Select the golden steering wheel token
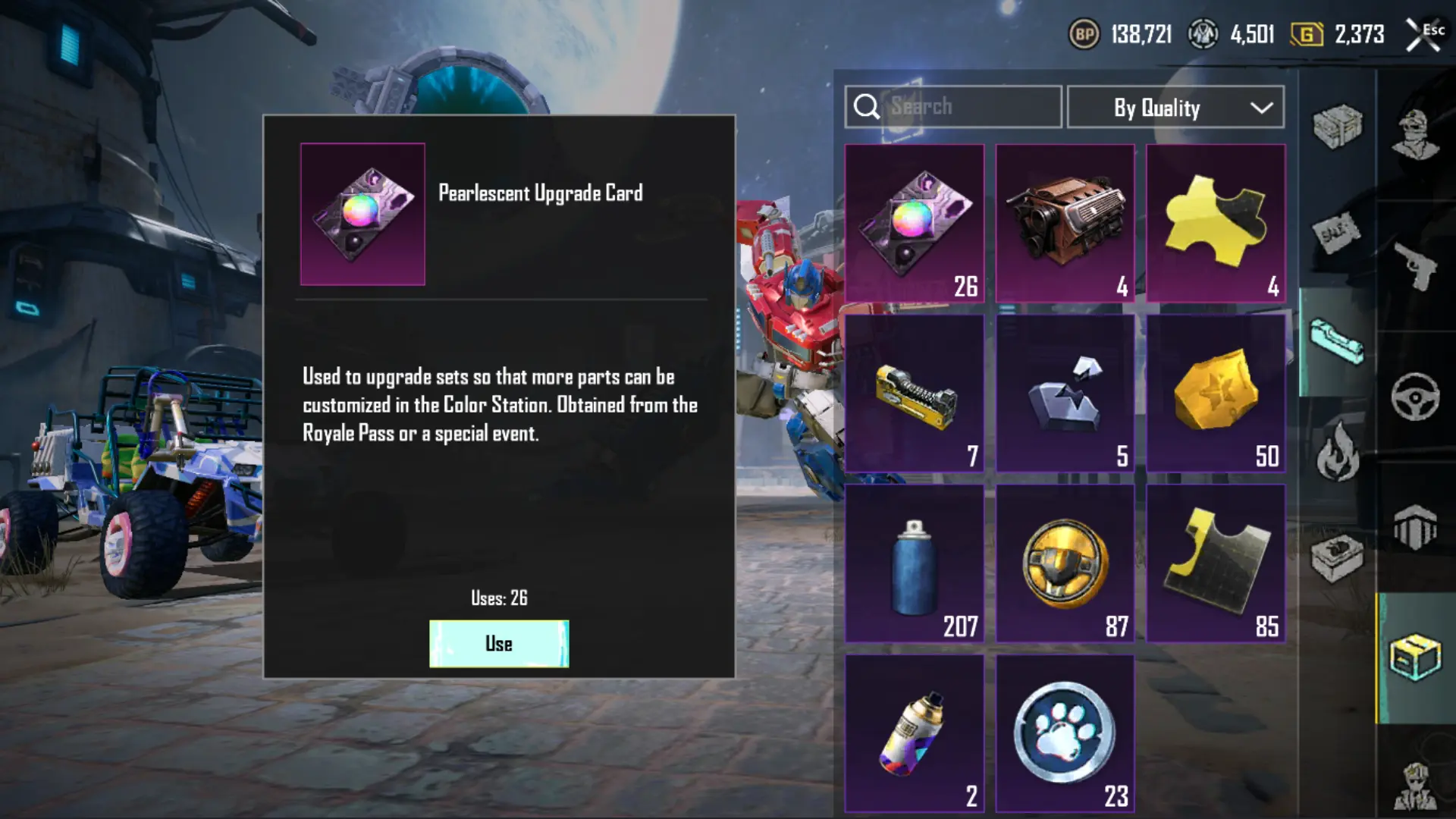 1065,564
